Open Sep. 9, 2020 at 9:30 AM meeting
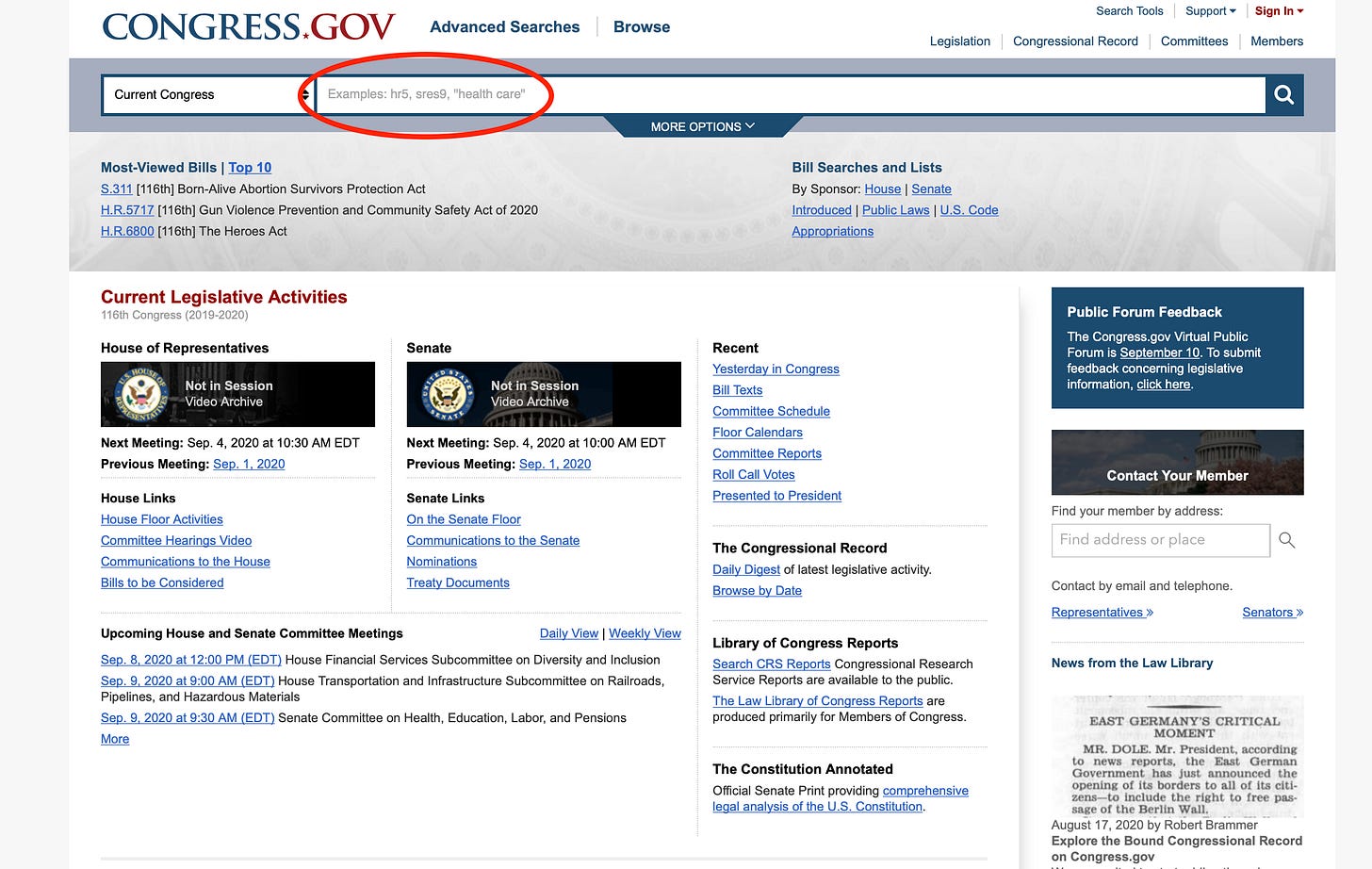Image resolution: width=1372 pixels, height=869 pixels. 188,717
